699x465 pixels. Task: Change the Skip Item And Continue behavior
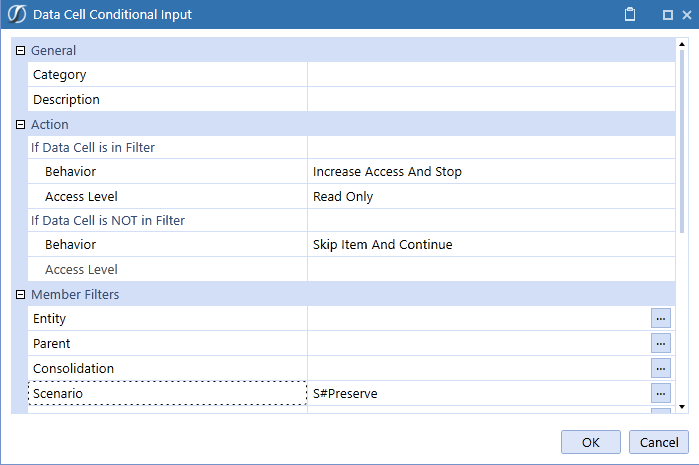(x=490, y=245)
